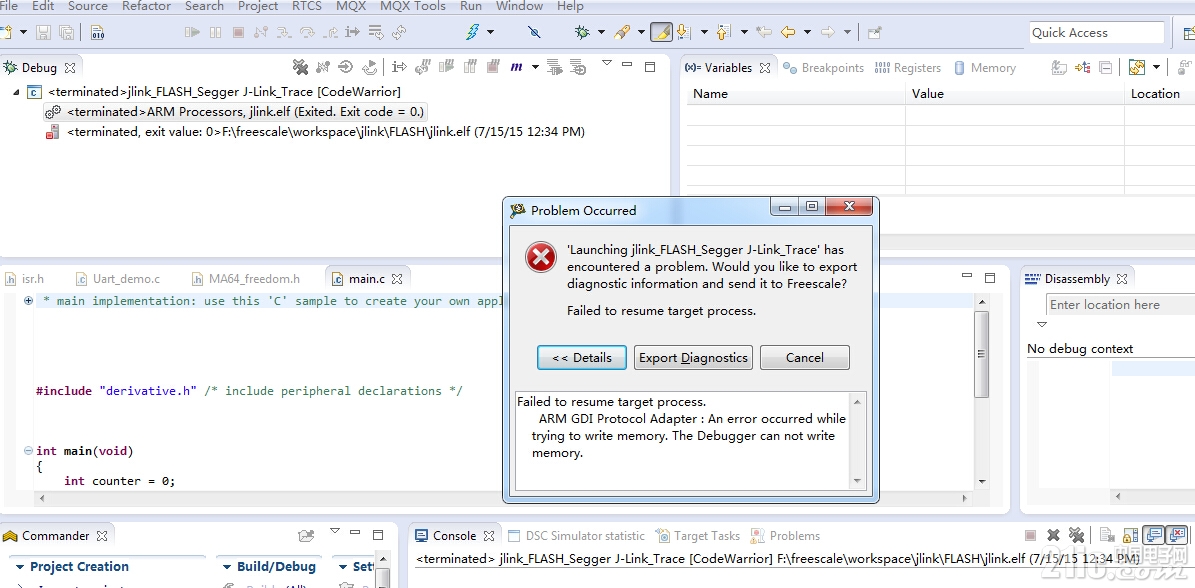Viewport: 1195px width, 588px height.
Task: Switch to the Breakpoints tab
Action: pos(824,68)
